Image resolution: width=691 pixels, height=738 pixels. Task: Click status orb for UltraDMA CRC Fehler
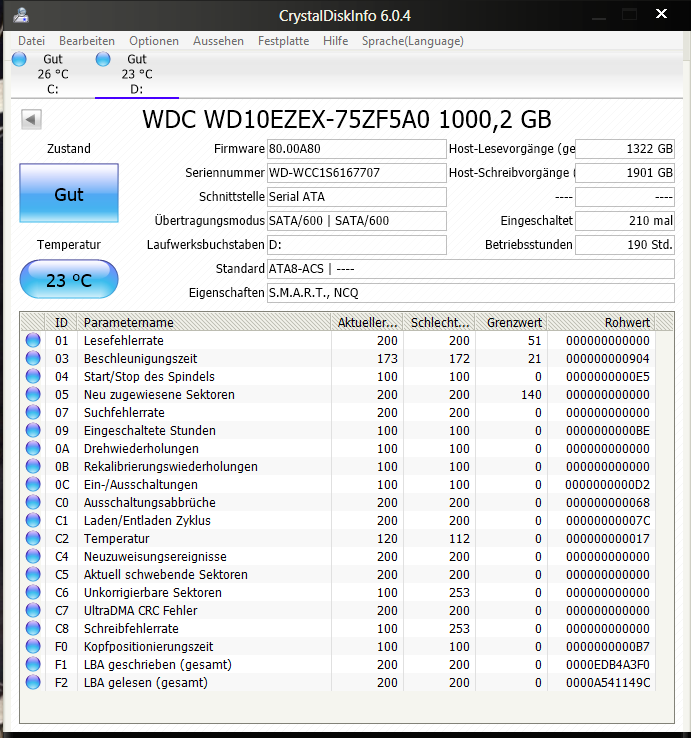[x=33, y=610]
